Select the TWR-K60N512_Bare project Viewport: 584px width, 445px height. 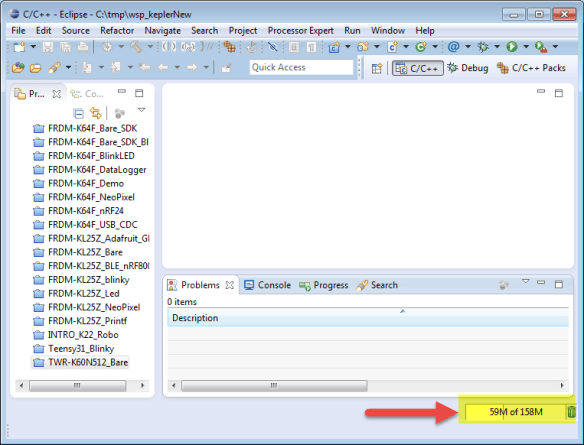(x=80, y=362)
